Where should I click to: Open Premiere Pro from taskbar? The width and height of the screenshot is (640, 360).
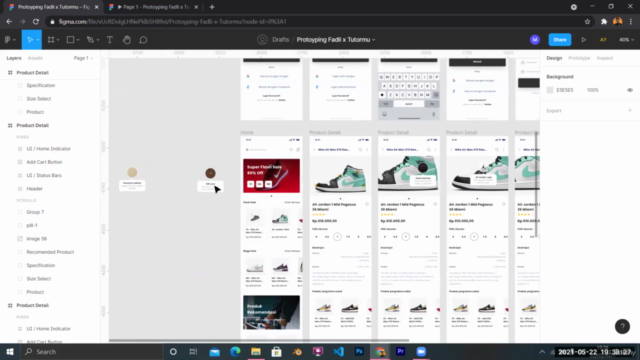click(x=400, y=351)
